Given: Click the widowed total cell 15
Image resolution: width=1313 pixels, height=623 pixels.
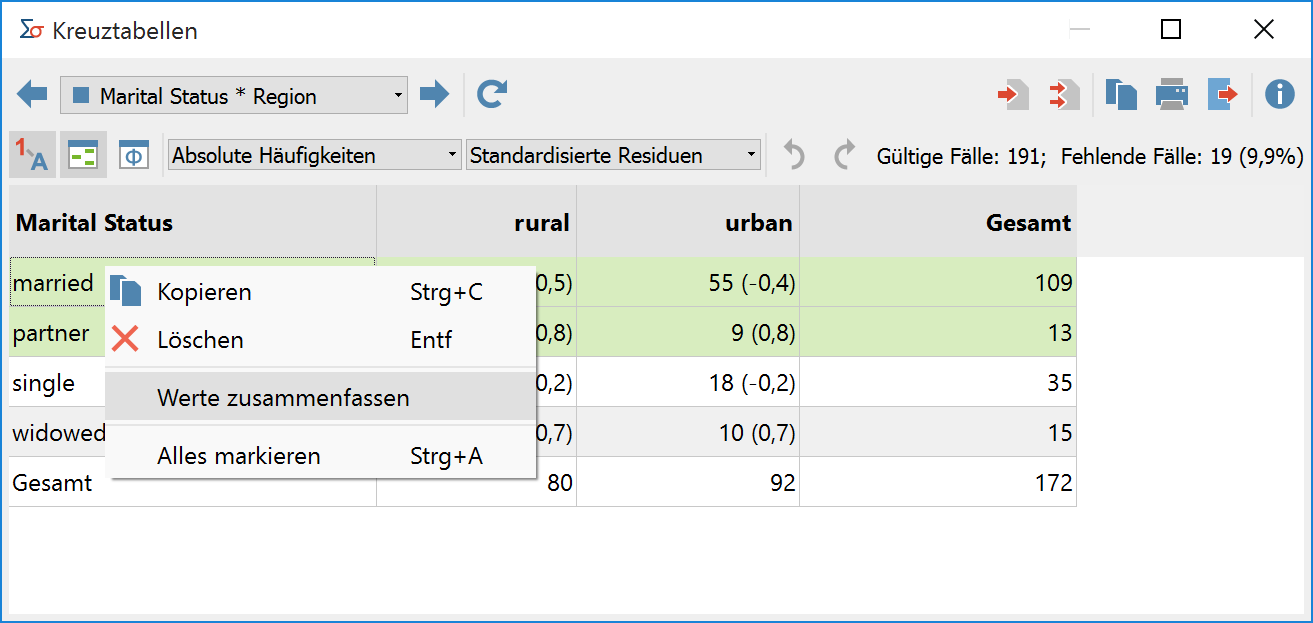Looking at the screenshot, I should [938, 433].
